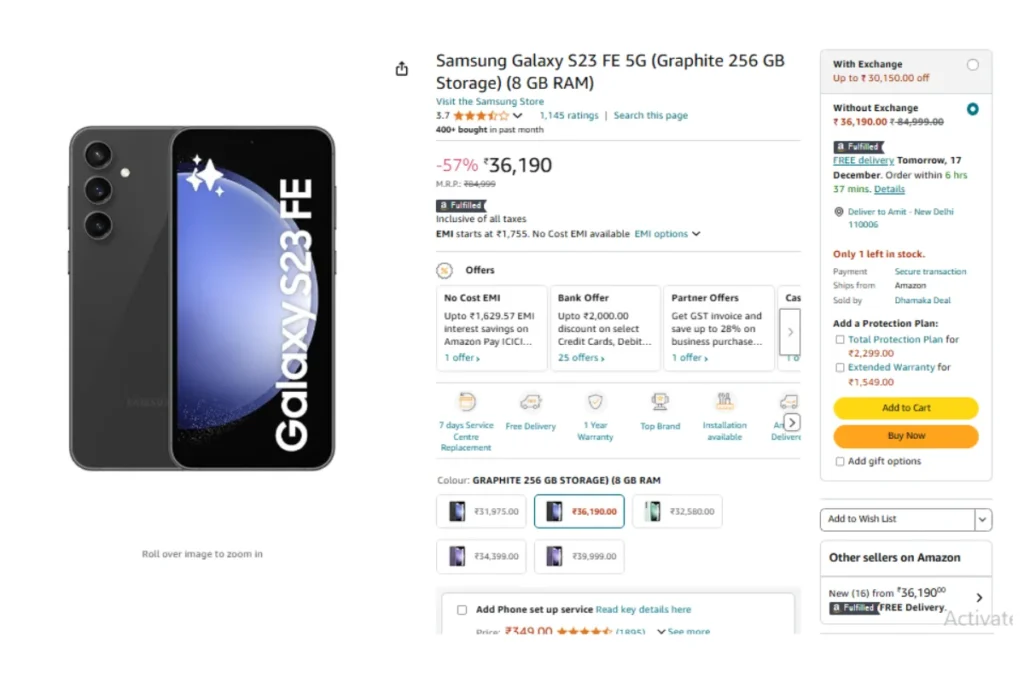The width and height of the screenshot is (1024, 683).
Task: Show next offers with the carousel arrow
Action: [790, 332]
